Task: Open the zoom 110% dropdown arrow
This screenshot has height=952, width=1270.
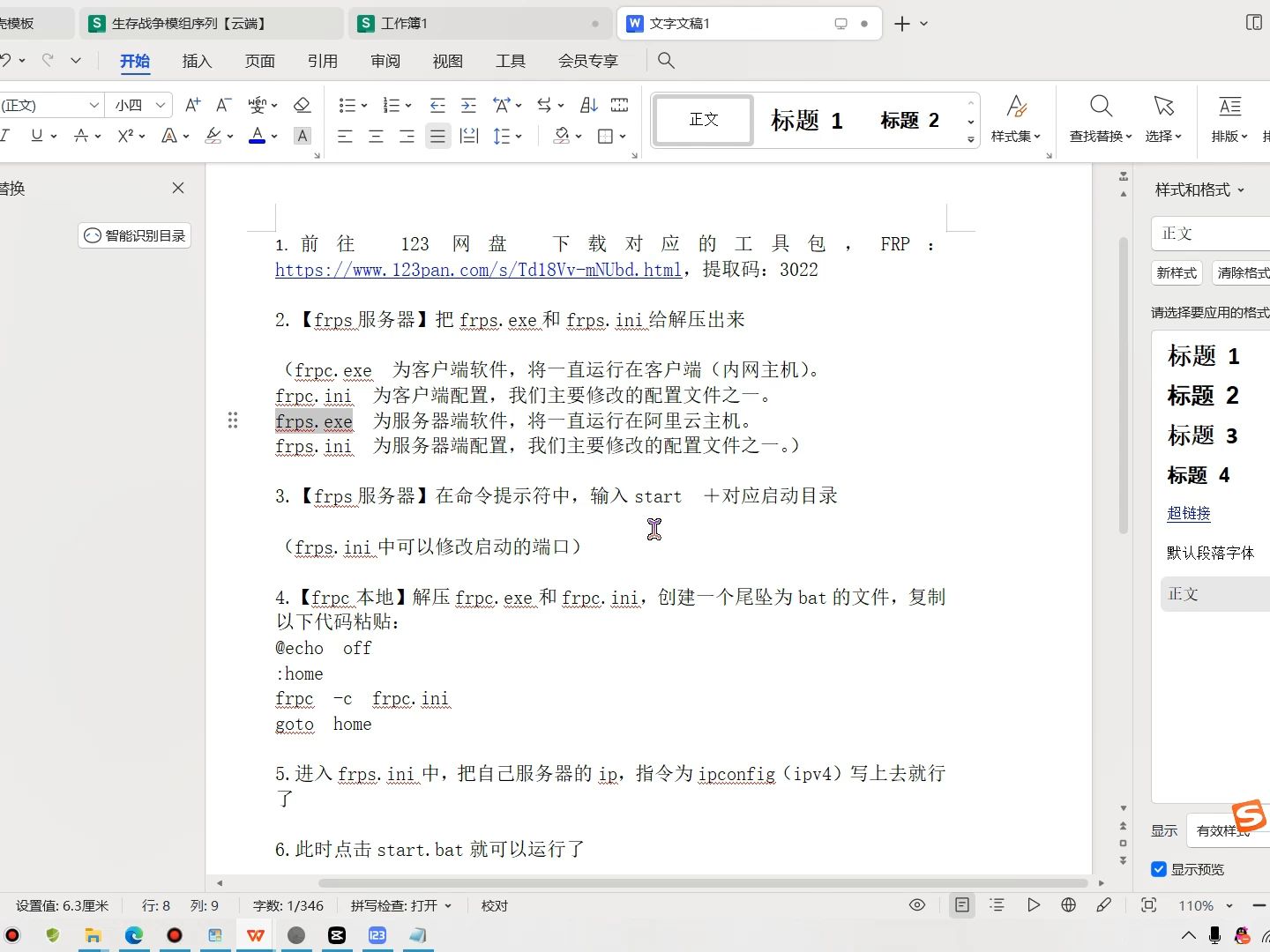Action: click(1229, 905)
